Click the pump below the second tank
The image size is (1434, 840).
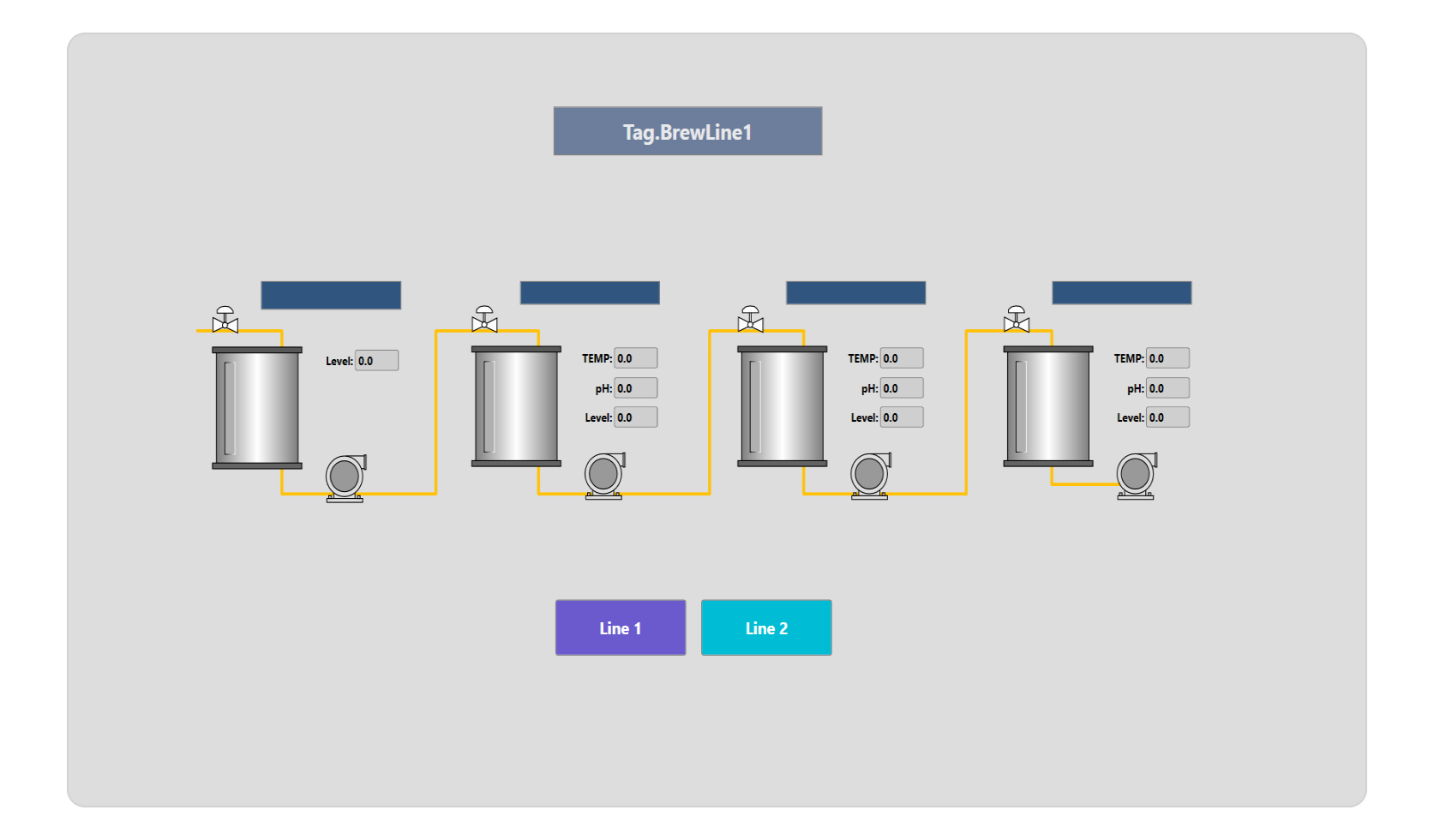click(x=604, y=476)
